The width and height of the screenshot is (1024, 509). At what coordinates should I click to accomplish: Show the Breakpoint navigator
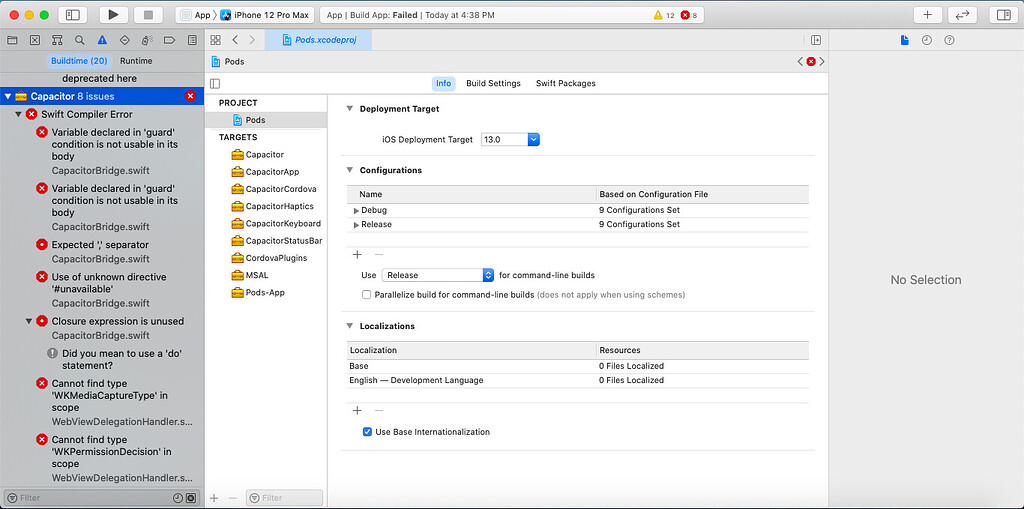(x=169, y=40)
